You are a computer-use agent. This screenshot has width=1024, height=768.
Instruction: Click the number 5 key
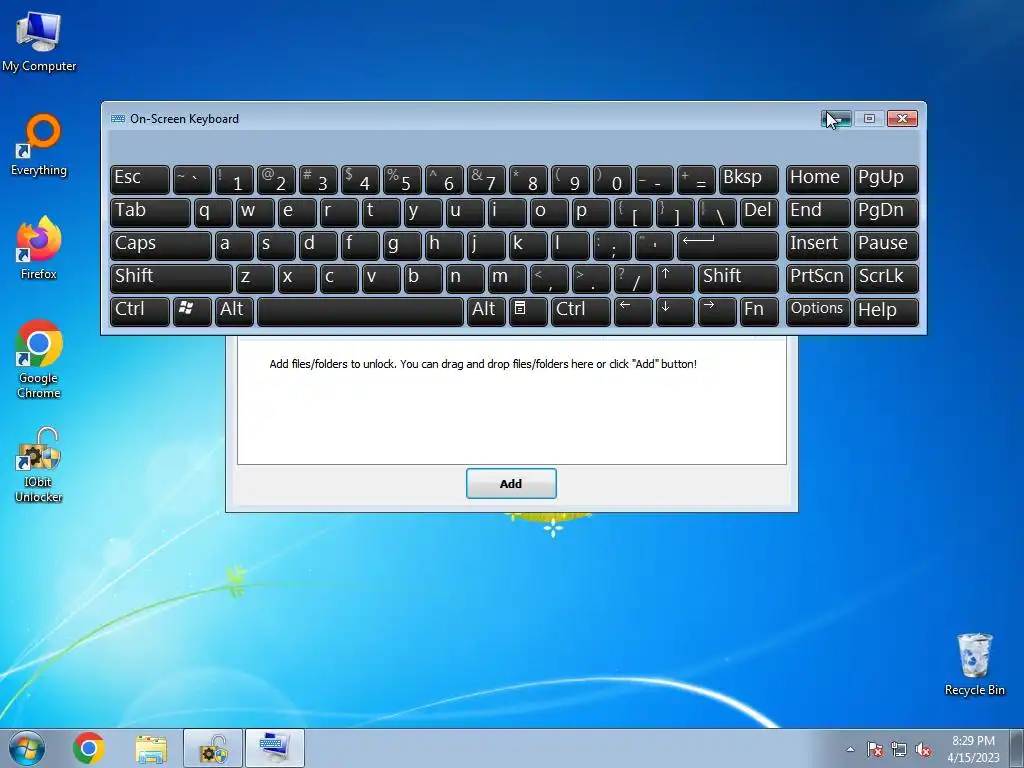[x=402, y=179]
